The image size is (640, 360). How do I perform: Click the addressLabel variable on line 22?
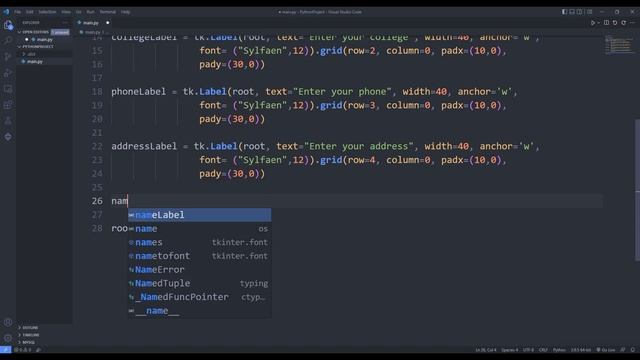[x=144, y=146]
